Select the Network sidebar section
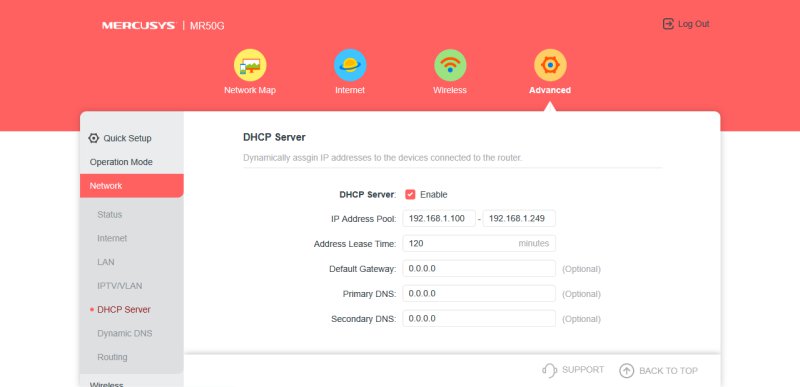This screenshot has height=387, width=800. point(132,186)
